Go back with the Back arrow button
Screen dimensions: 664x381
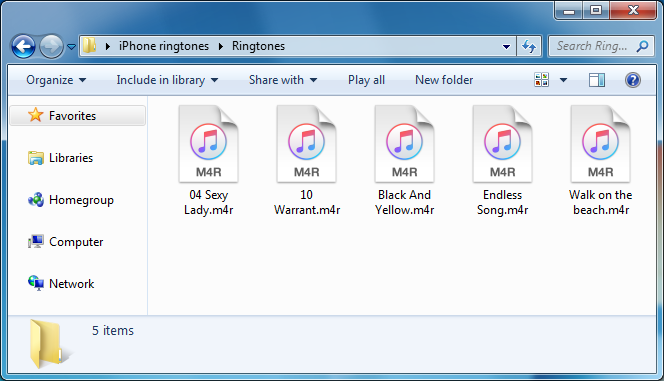click(23, 46)
